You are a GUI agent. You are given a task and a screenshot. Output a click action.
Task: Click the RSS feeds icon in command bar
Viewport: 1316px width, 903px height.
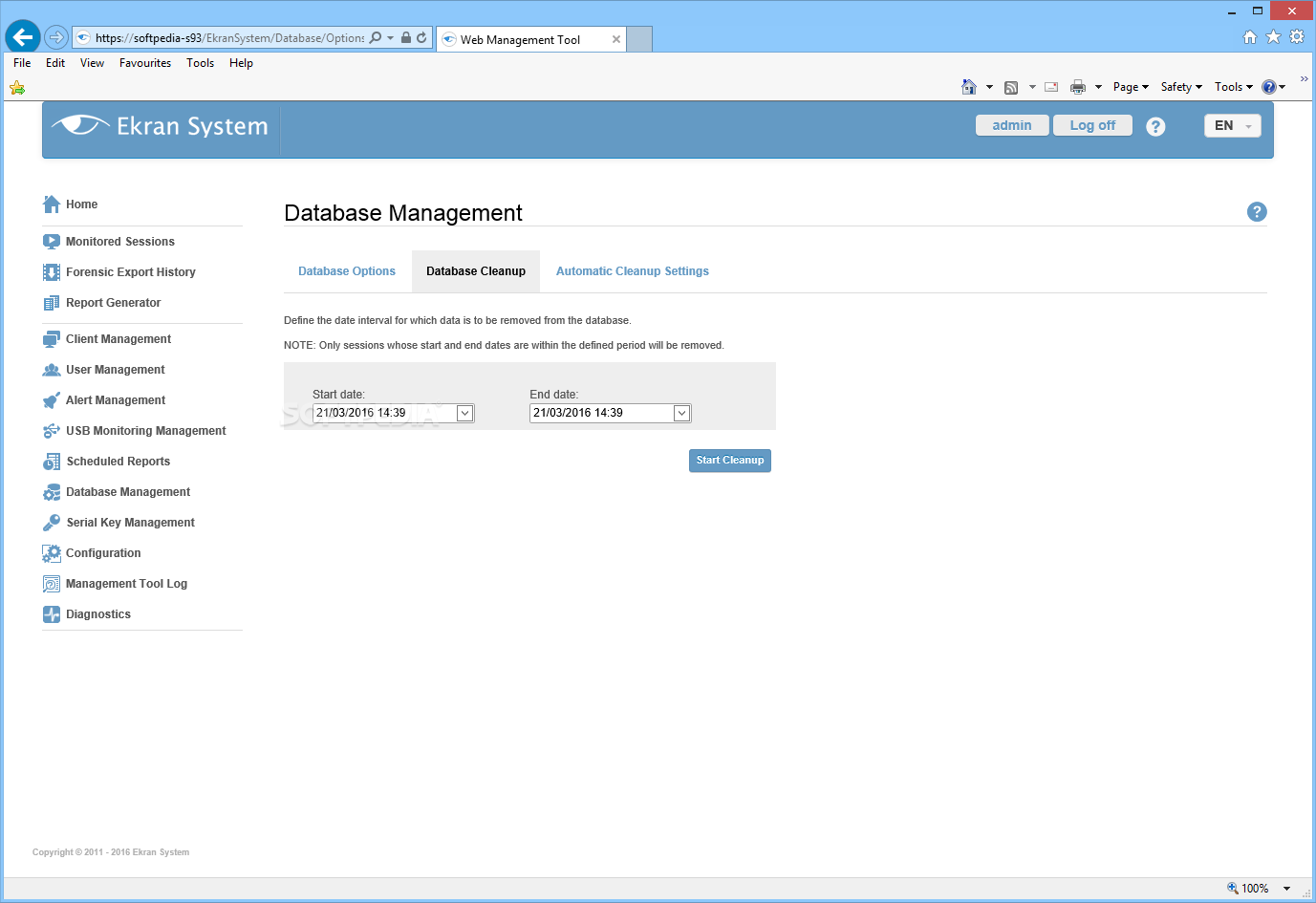pos(1011,87)
